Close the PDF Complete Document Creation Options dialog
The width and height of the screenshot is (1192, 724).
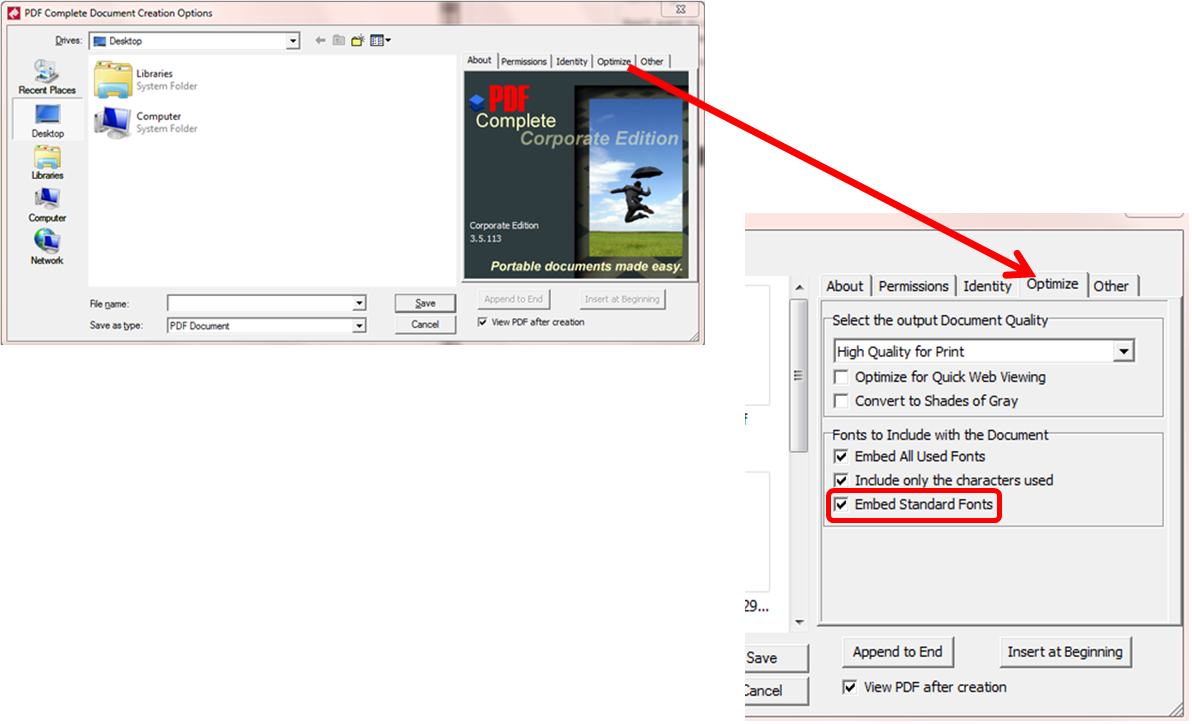click(x=680, y=10)
